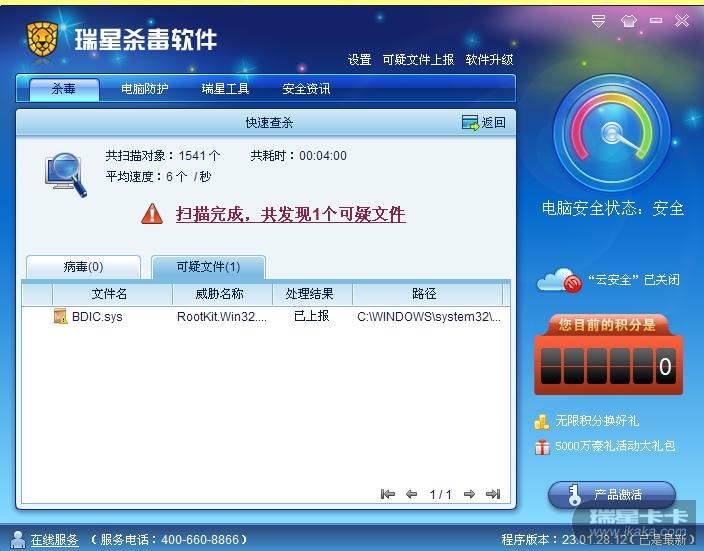The image size is (704, 551).
Task: Open 可疑文件上报 suspicious file report
Action: pos(418,59)
